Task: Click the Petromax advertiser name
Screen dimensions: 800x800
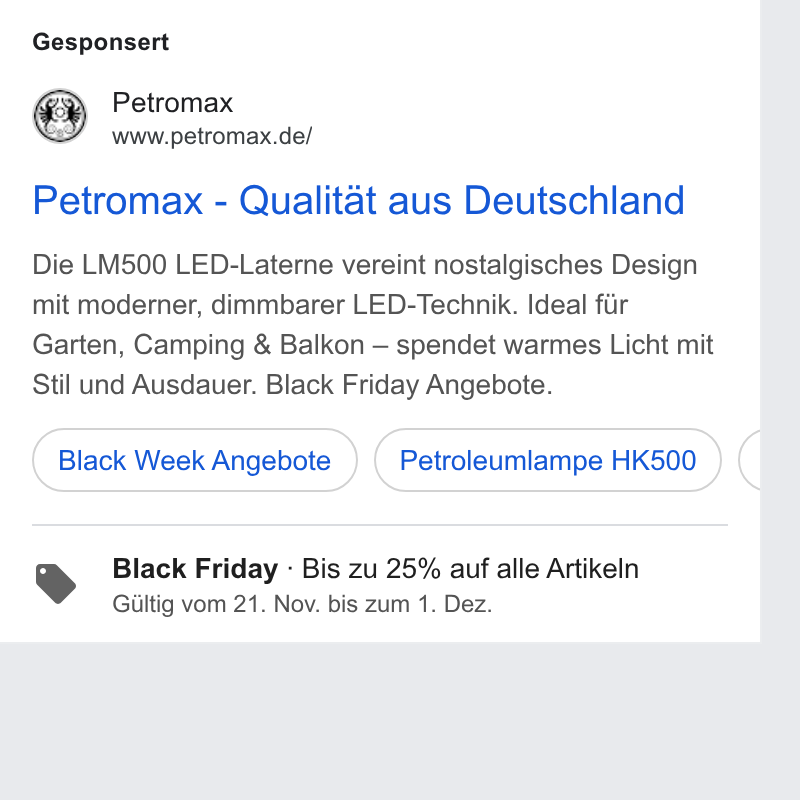Action: point(172,103)
